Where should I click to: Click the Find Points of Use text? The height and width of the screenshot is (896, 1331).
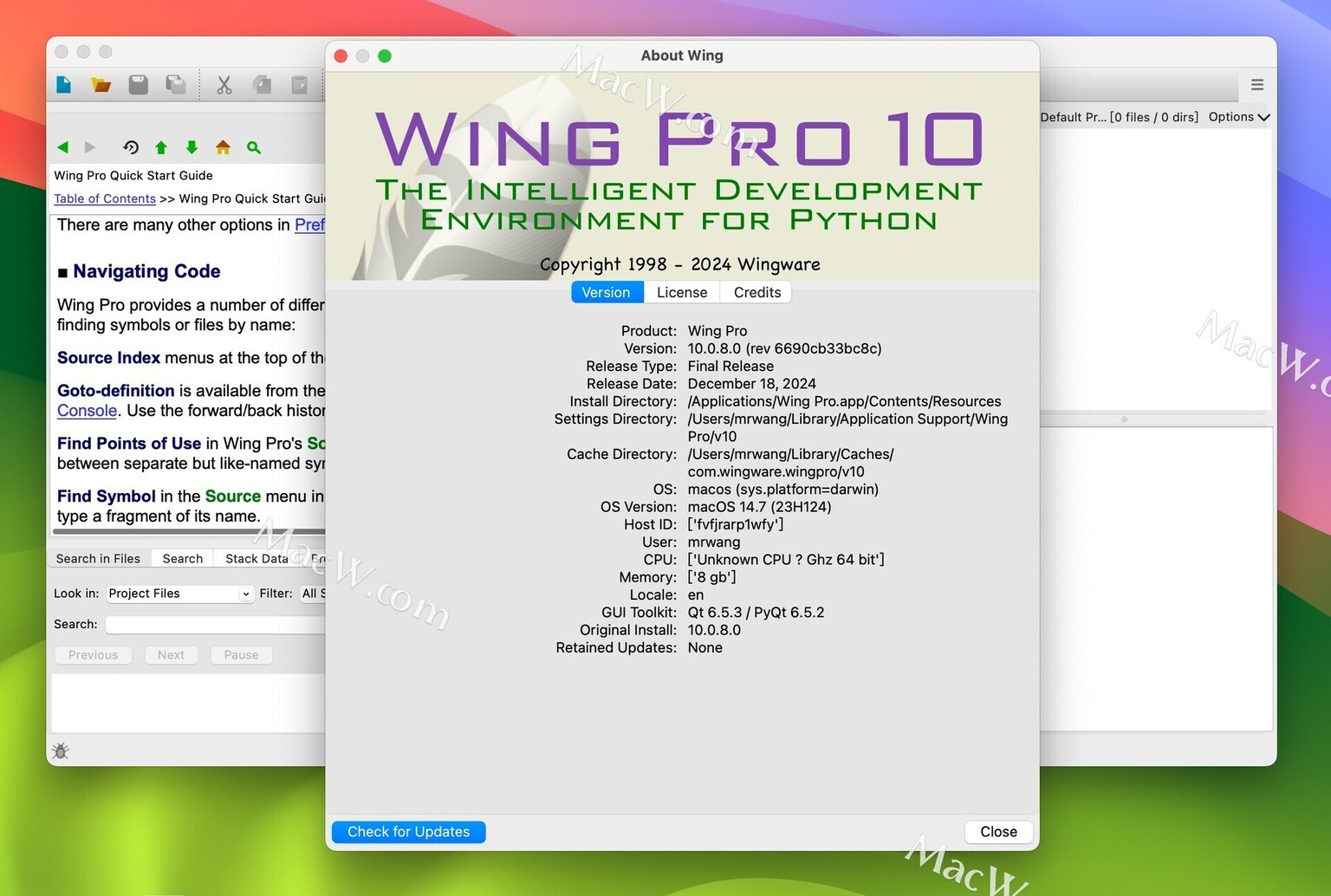[129, 444]
